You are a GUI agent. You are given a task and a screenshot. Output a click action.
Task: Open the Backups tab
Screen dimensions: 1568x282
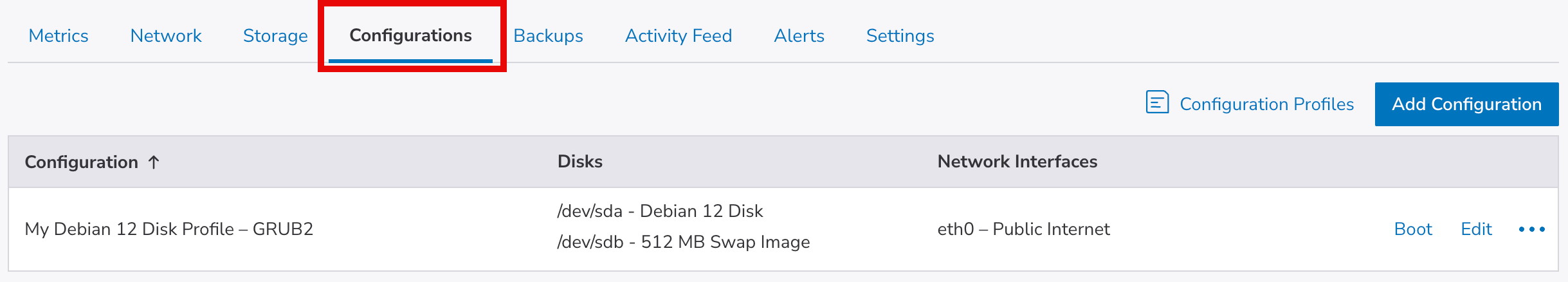coord(548,36)
